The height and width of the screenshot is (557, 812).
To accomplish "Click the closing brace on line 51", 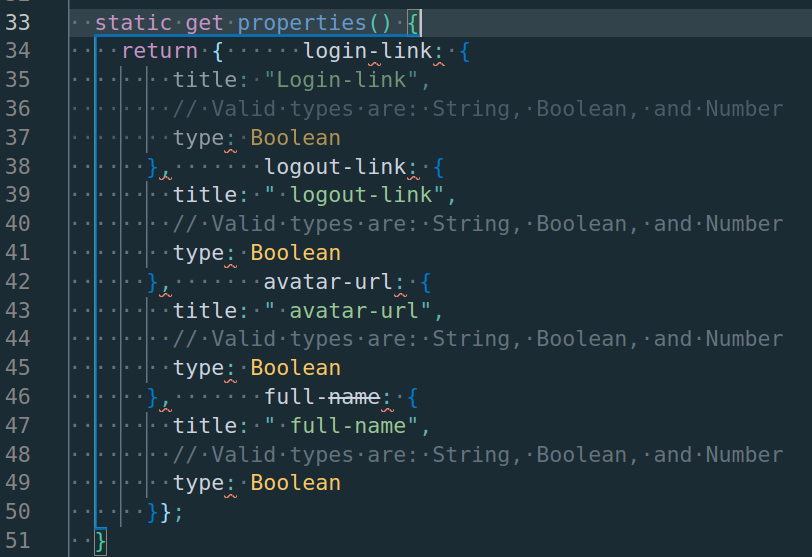I will 100,541.
